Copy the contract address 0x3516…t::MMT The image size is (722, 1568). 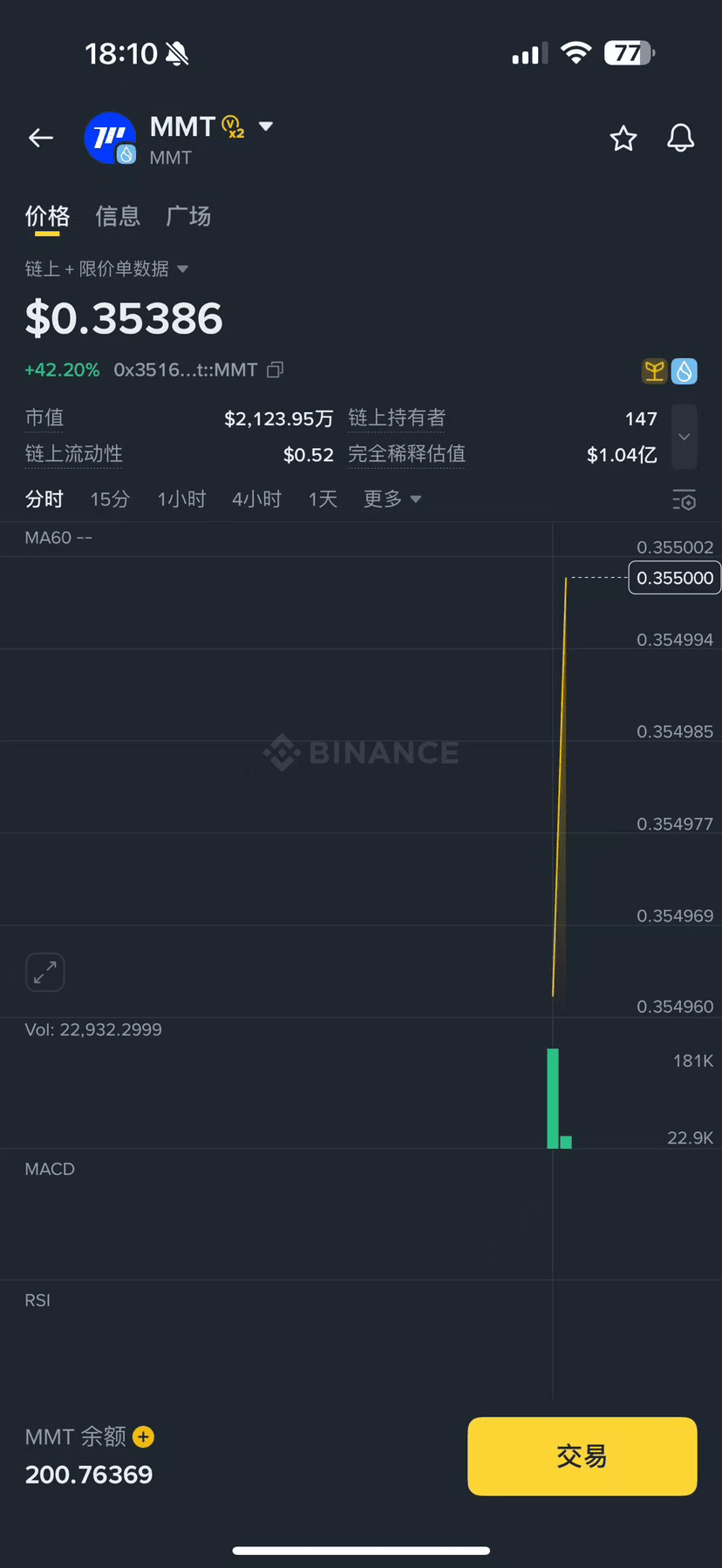click(276, 370)
